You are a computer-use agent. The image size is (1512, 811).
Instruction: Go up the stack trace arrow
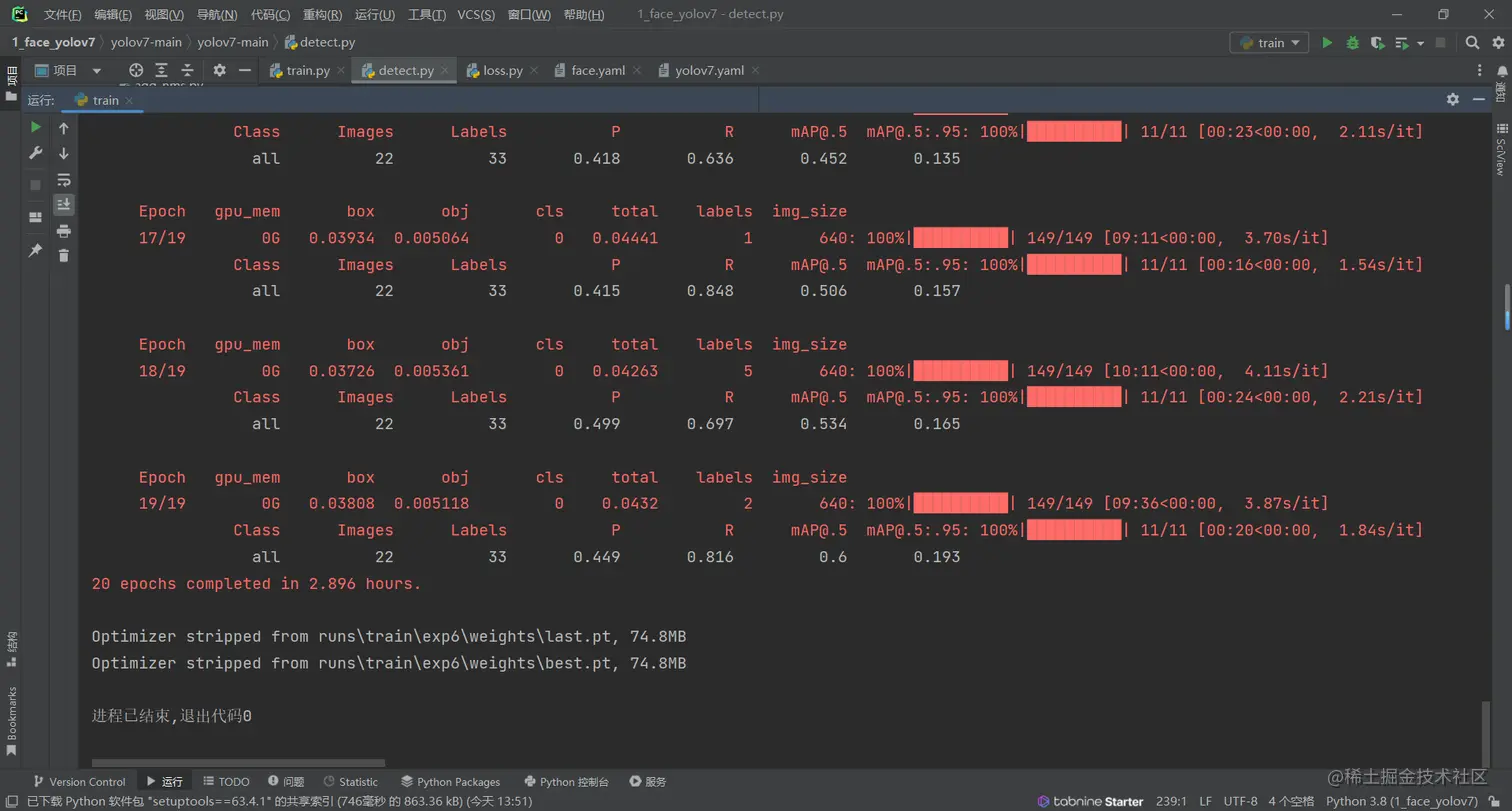[64, 128]
